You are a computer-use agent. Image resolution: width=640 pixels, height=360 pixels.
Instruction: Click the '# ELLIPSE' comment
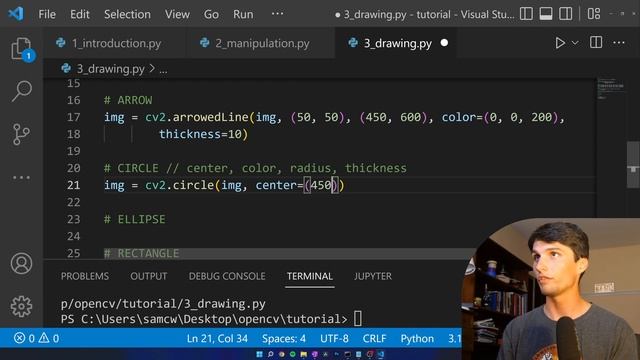pos(135,219)
